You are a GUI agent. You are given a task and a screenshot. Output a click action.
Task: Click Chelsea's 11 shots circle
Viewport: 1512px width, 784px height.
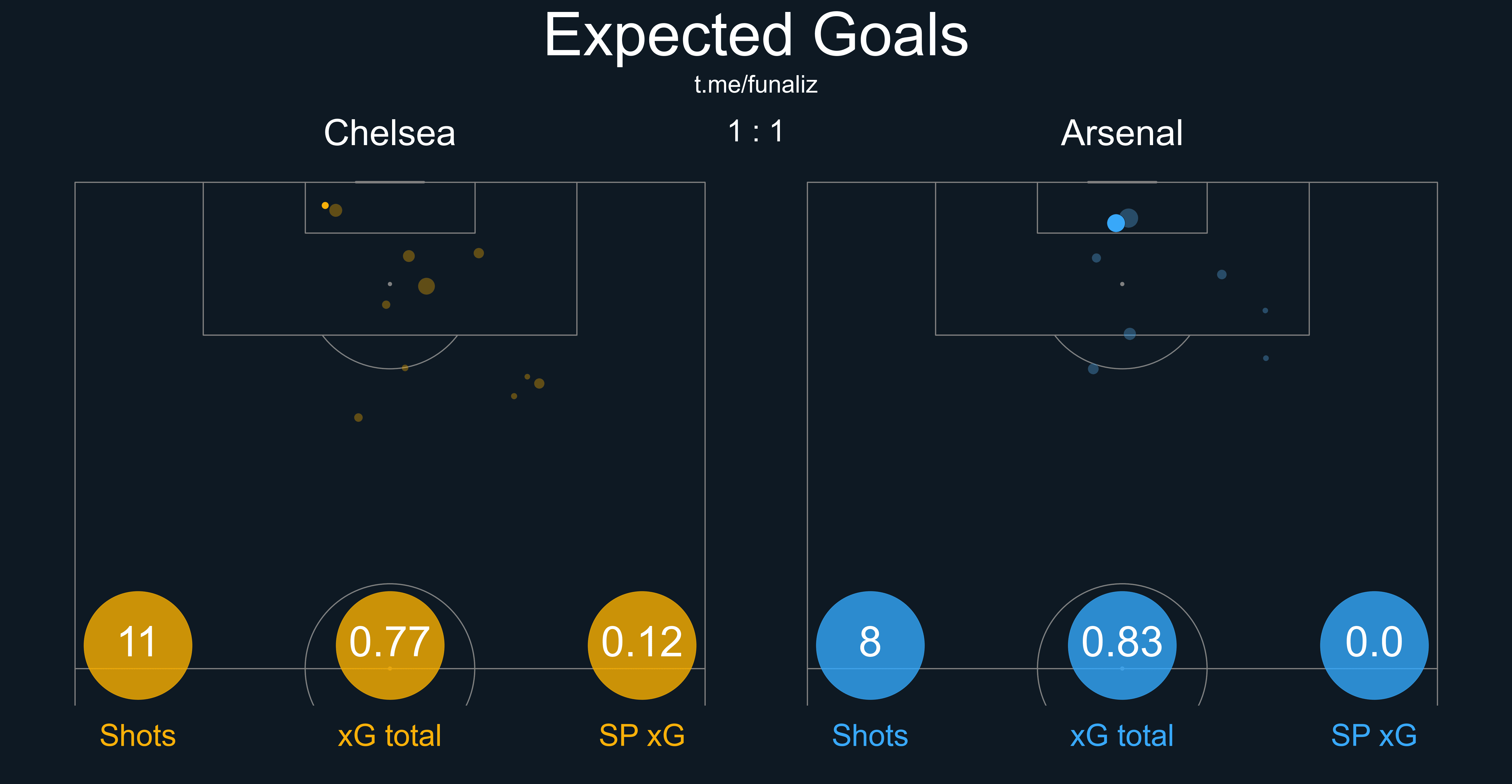tap(138, 645)
